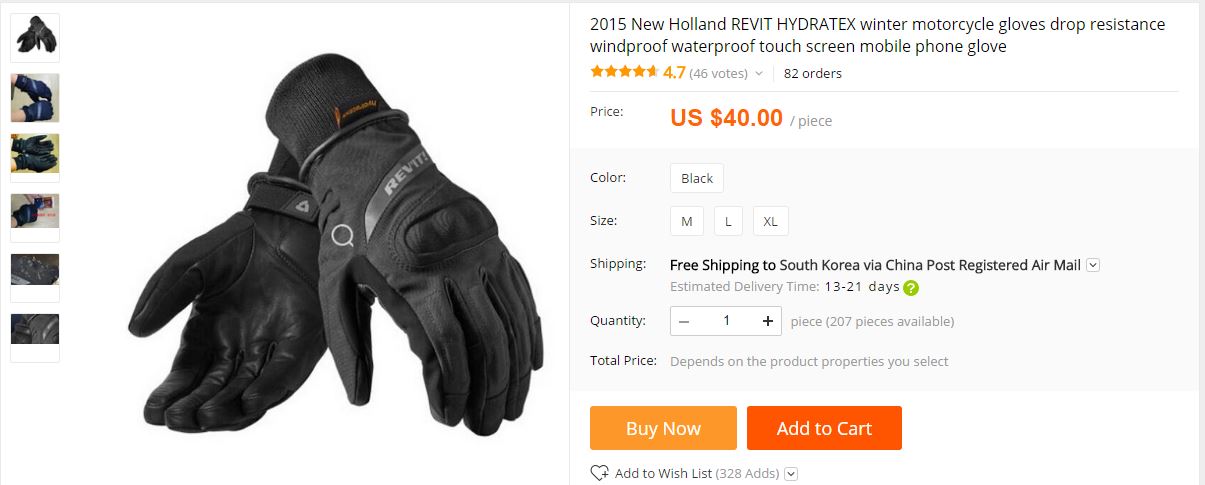Click into the quantity input field
Image resolution: width=1205 pixels, height=485 pixels.
pos(726,321)
